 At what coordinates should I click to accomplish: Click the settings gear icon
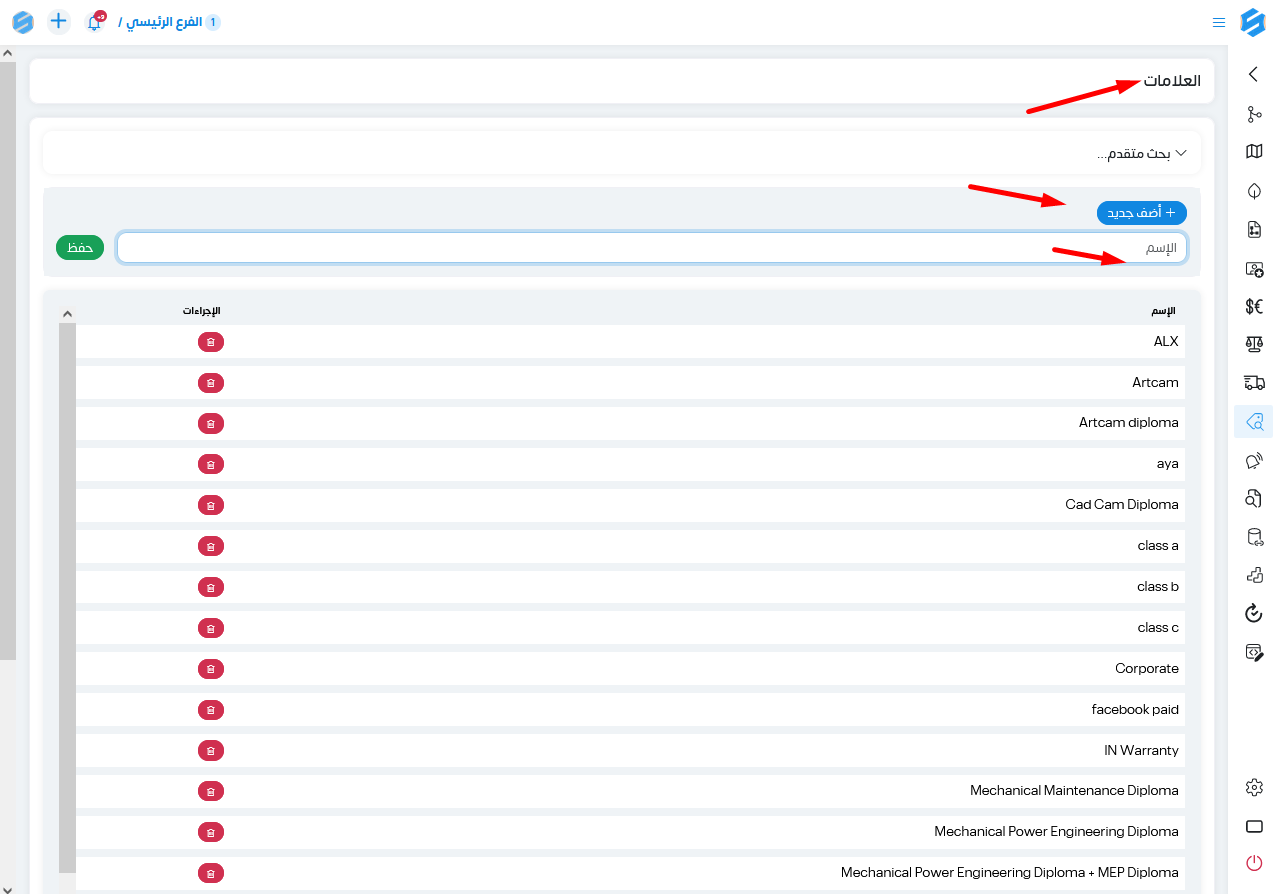(x=1254, y=787)
